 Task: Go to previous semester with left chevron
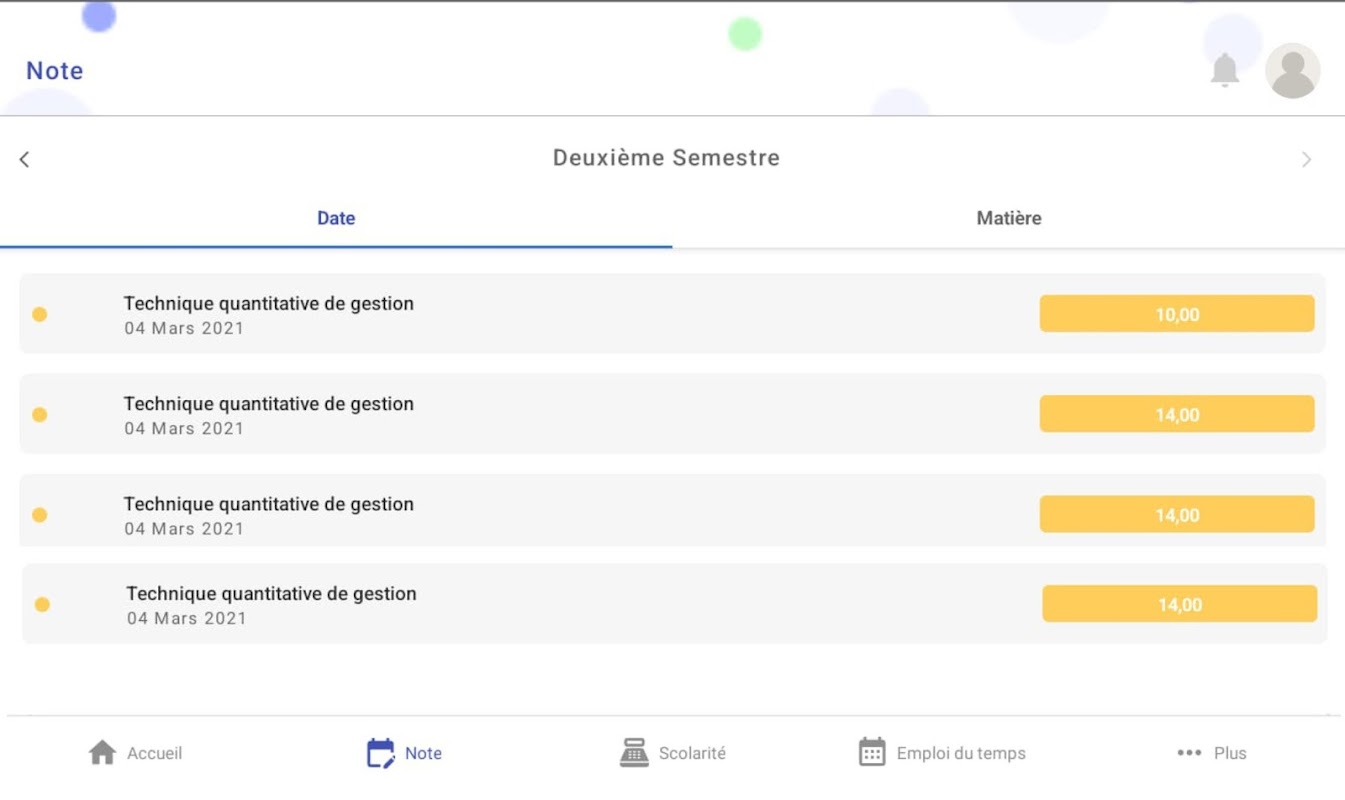[24, 159]
